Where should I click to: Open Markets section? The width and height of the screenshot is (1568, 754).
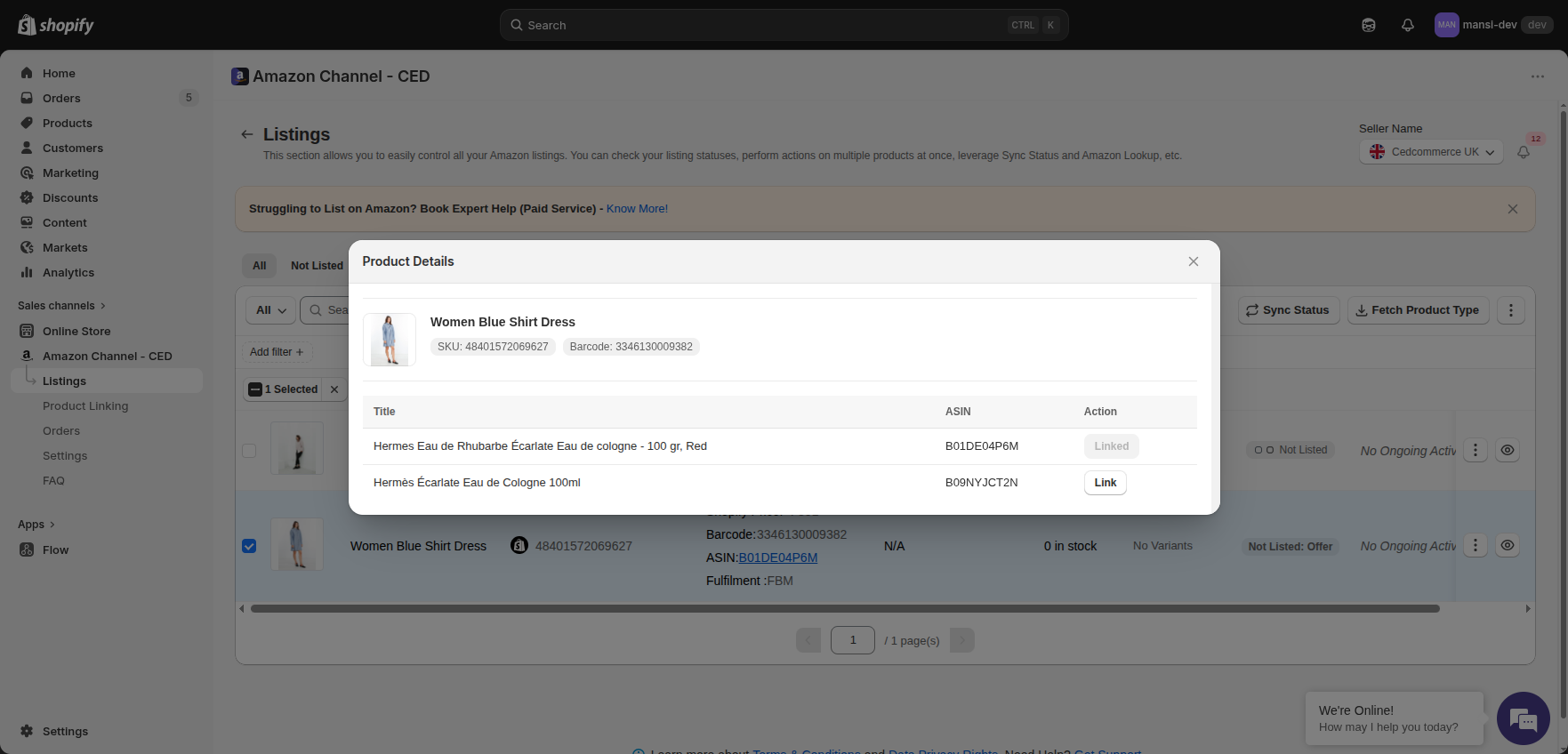[65, 247]
